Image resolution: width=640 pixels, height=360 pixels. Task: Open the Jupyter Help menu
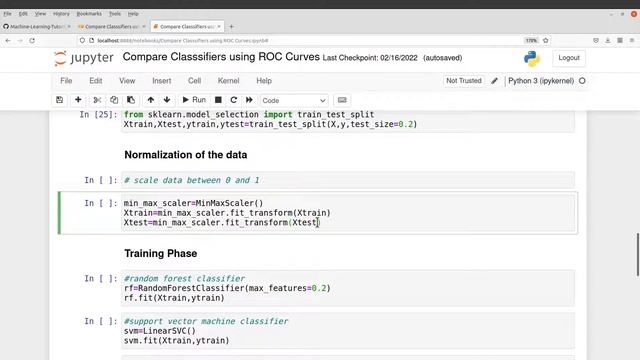264,81
